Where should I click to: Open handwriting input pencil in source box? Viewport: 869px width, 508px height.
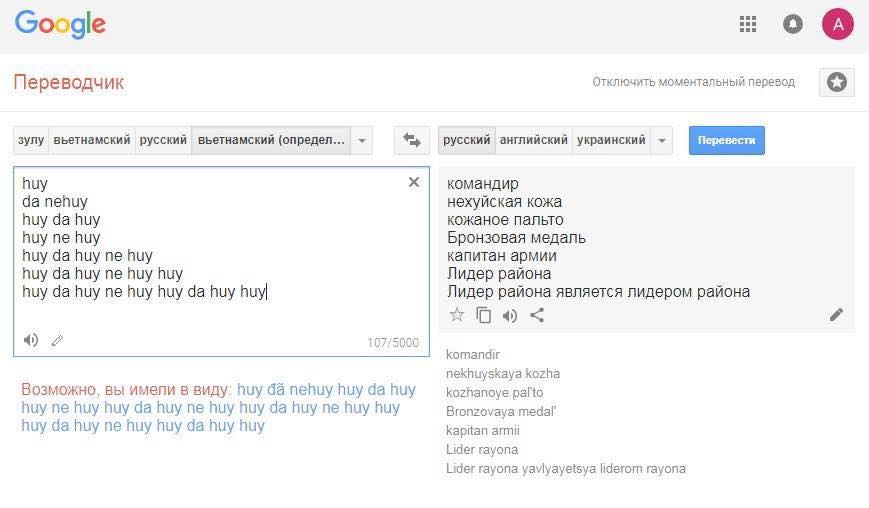[x=57, y=340]
